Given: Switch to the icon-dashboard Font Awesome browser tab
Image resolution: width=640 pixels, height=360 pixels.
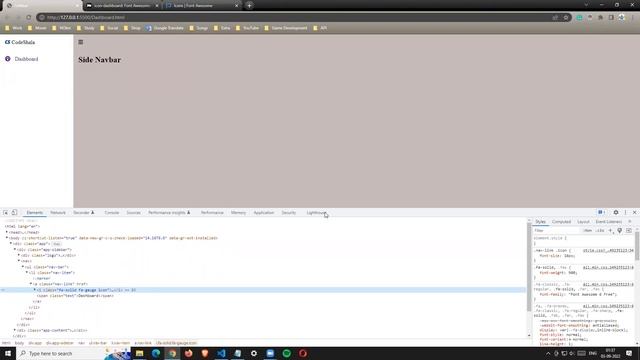Looking at the screenshot, I should (121, 6).
